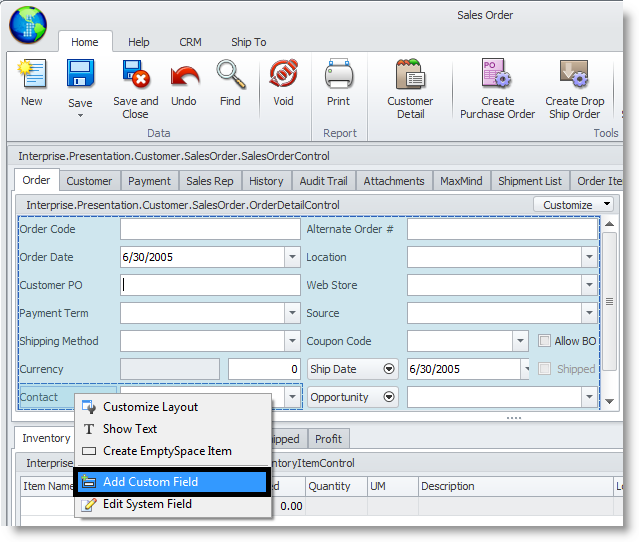Open the CRM ribbon tab
This screenshot has height=542, width=639.
[190, 42]
